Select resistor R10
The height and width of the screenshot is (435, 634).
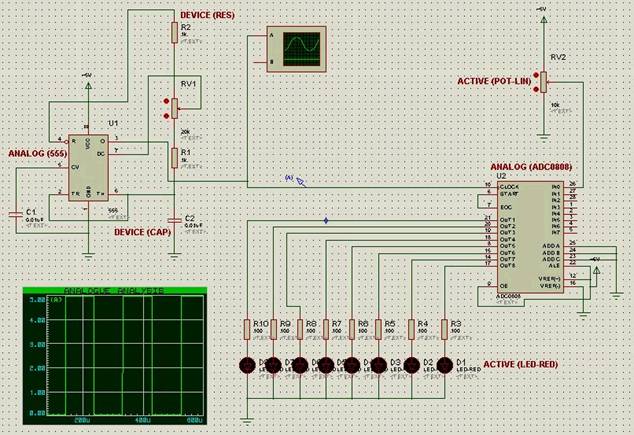tap(247, 329)
